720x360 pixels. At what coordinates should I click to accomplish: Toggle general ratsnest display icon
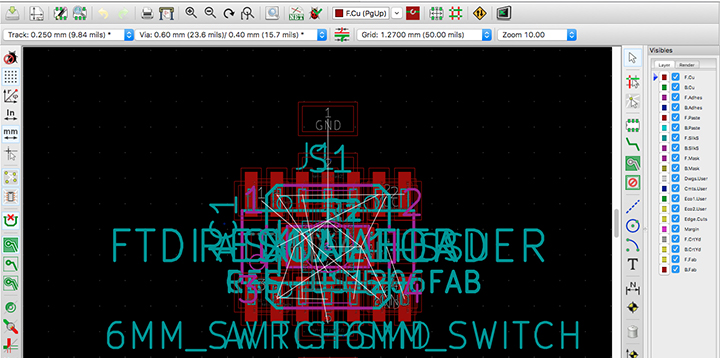point(11,178)
